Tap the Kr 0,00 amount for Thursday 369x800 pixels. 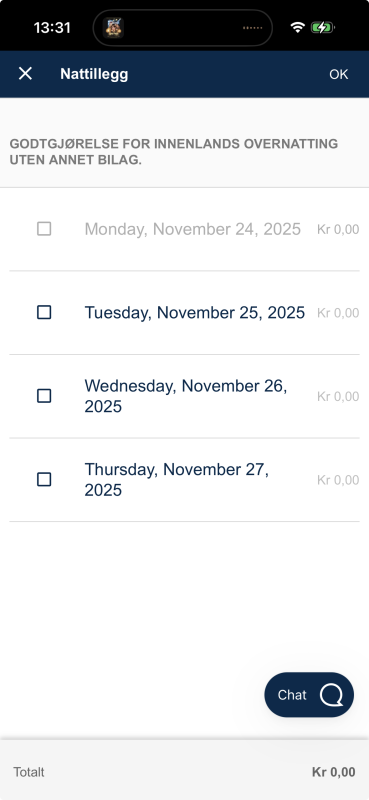point(338,480)
